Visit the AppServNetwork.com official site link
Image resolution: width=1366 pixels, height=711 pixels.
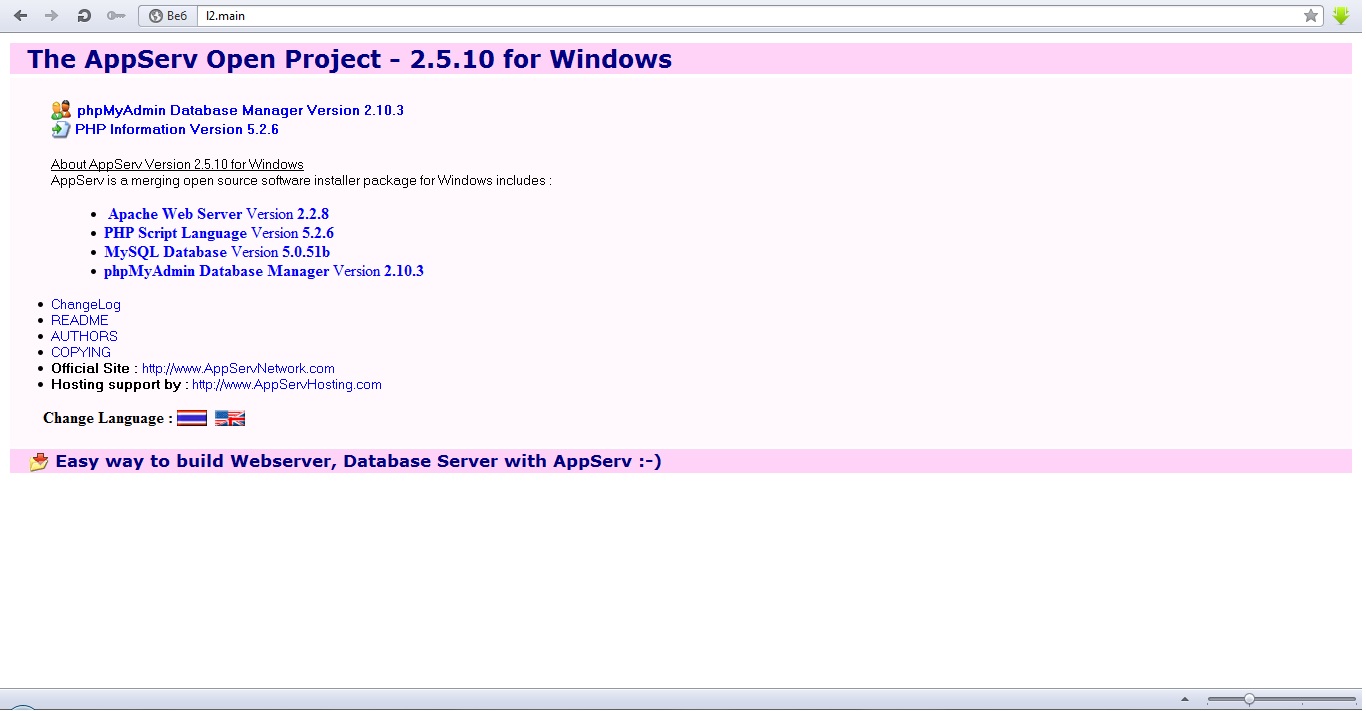coord(238,368)
